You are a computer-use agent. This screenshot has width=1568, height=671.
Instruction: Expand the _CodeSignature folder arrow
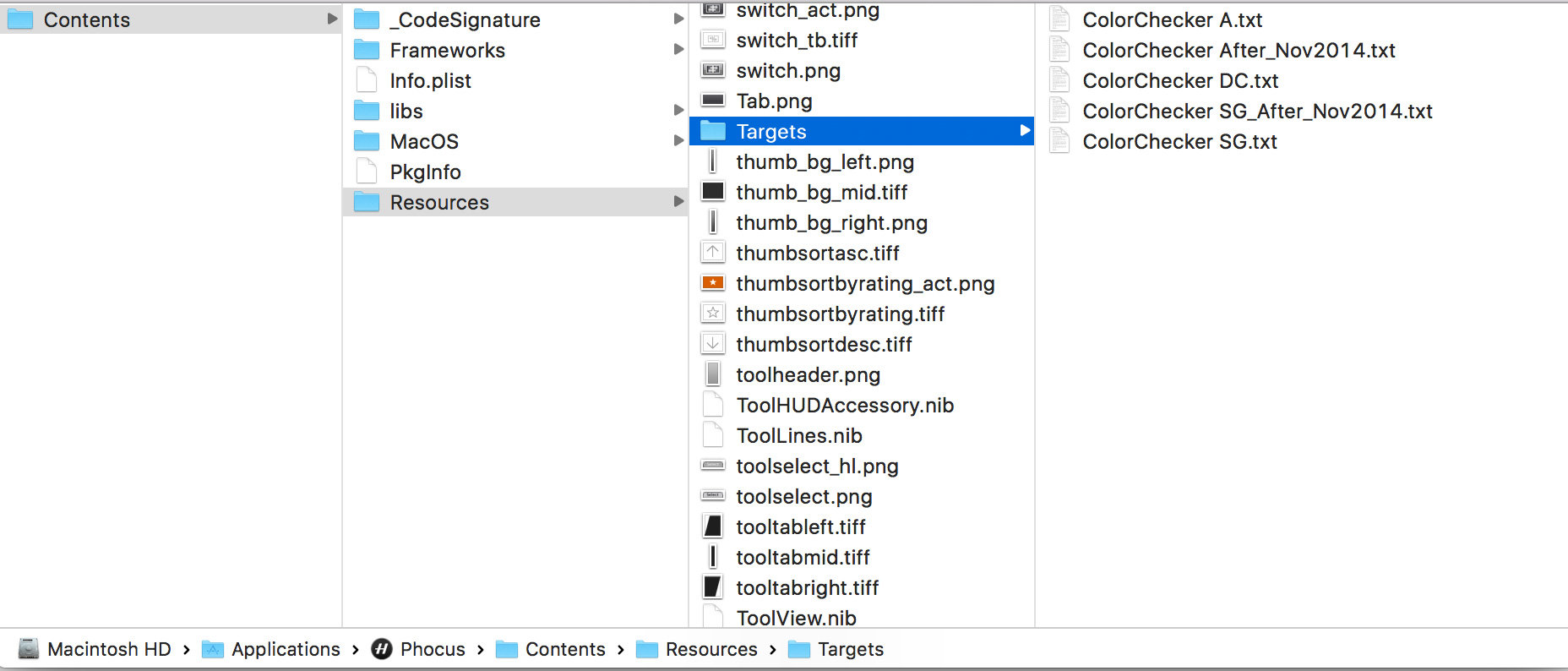[x=678, y=19]
